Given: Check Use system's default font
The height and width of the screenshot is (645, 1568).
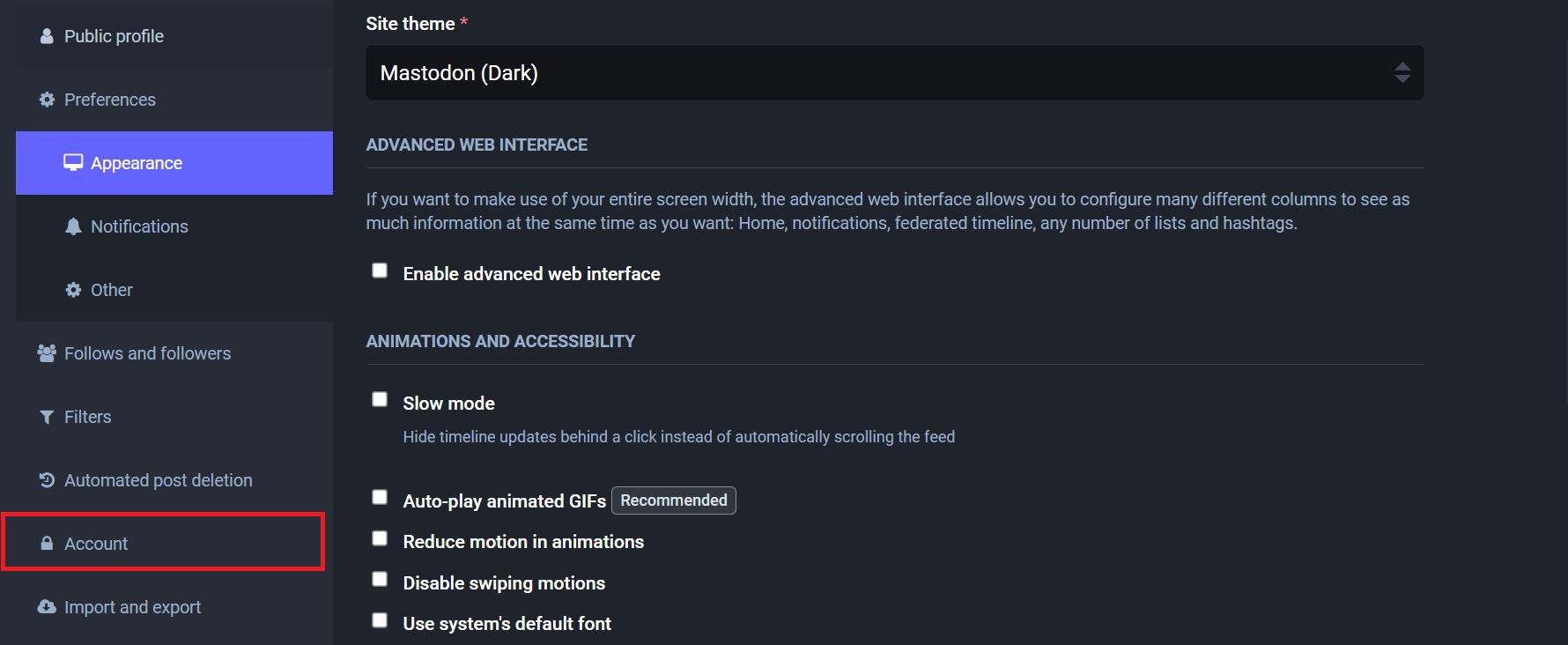Looking at the screenshot, I should pos(380,619).
